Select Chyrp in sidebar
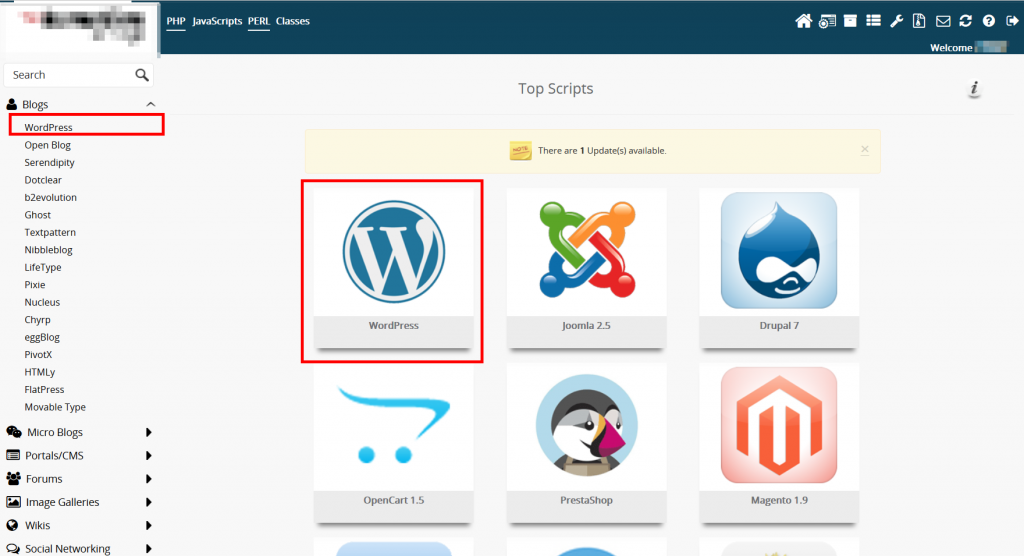 [x=37, y=320]
